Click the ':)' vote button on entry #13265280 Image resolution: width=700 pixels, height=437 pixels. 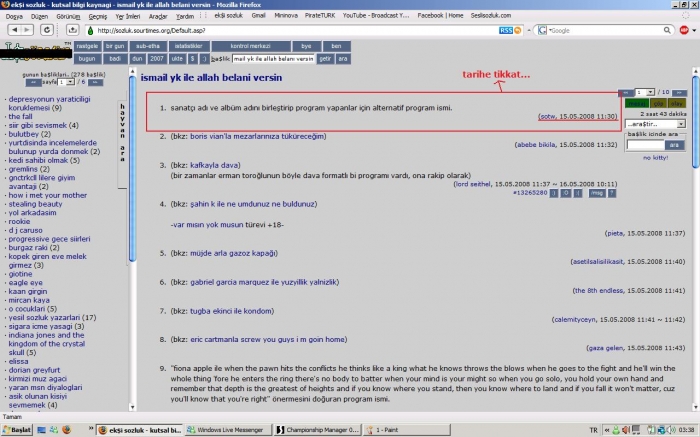pos(554,193)
